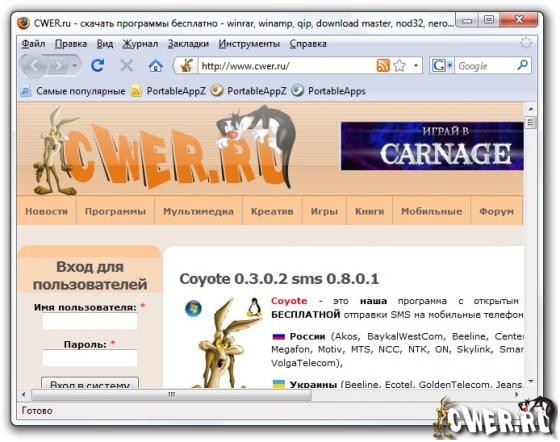560x442 pixels.
Task: Go forward with the Forward arrow button
Action: point(58,66)
